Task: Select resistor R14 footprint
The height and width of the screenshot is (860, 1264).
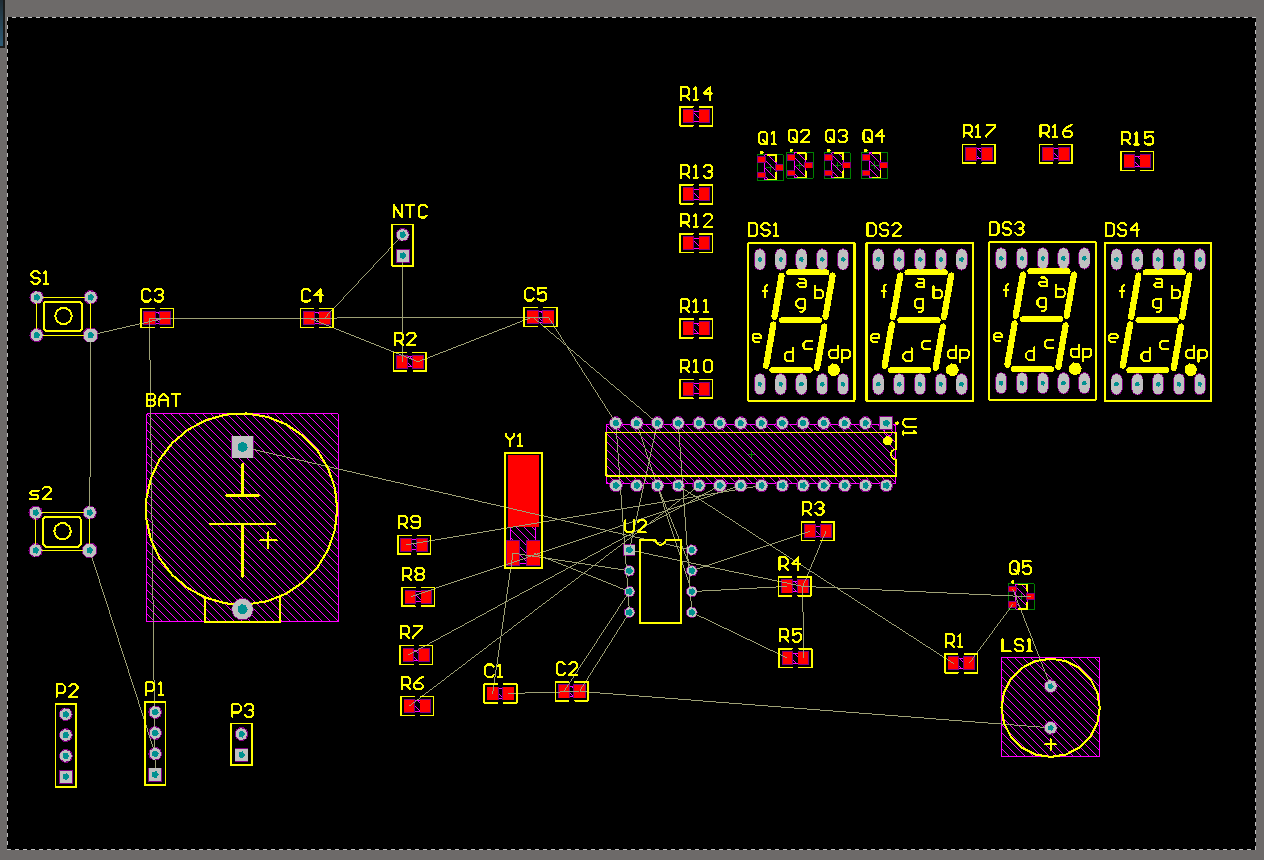Action: (x=696, y=116)
